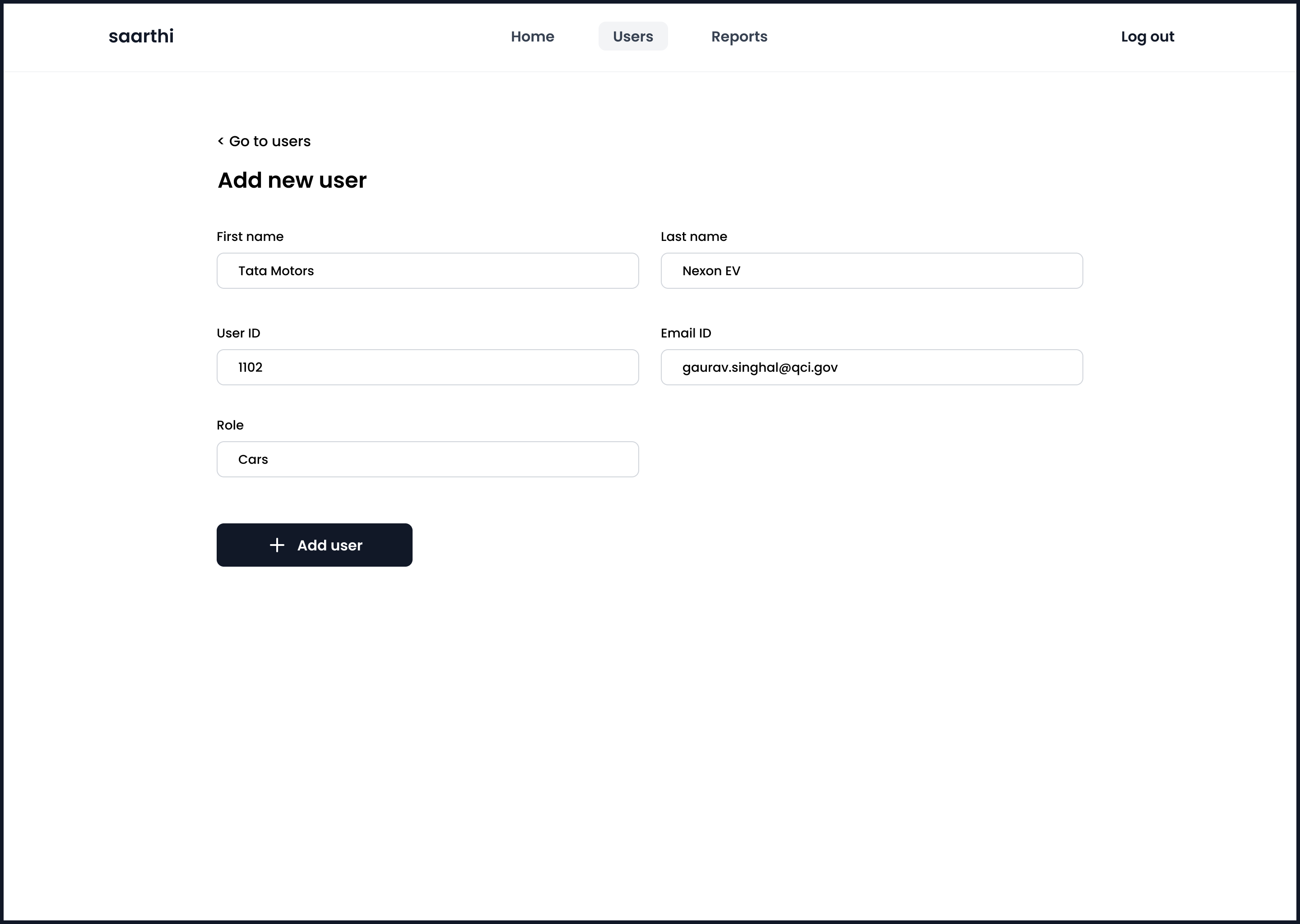Go back via Go to users link
Screen dimensions: 1300x924
click(269, 141)
